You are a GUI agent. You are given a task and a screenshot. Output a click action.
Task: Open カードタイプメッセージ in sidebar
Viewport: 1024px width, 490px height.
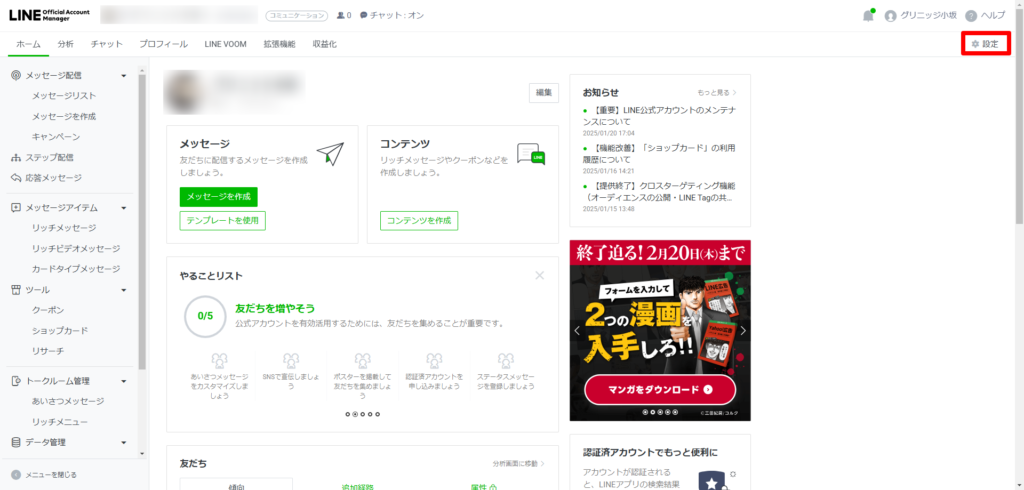coord(76,269)
